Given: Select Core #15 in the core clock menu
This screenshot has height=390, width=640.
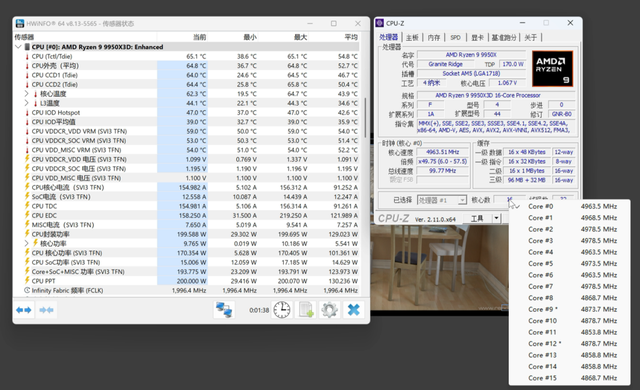Looking at the screenshot, I should click(x=569, y=378).
